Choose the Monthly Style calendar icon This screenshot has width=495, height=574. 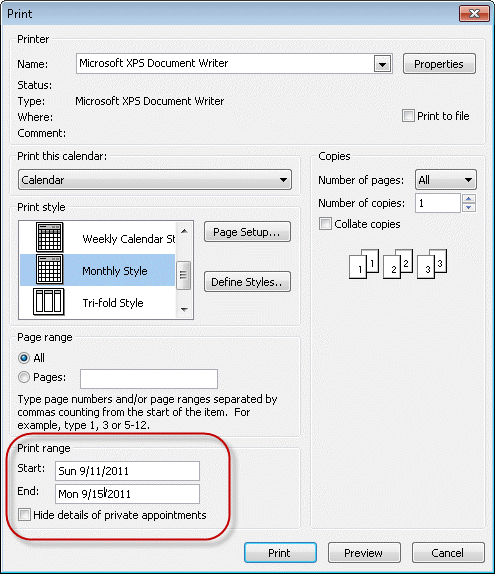pyautogui.click(x=50, y=269)
